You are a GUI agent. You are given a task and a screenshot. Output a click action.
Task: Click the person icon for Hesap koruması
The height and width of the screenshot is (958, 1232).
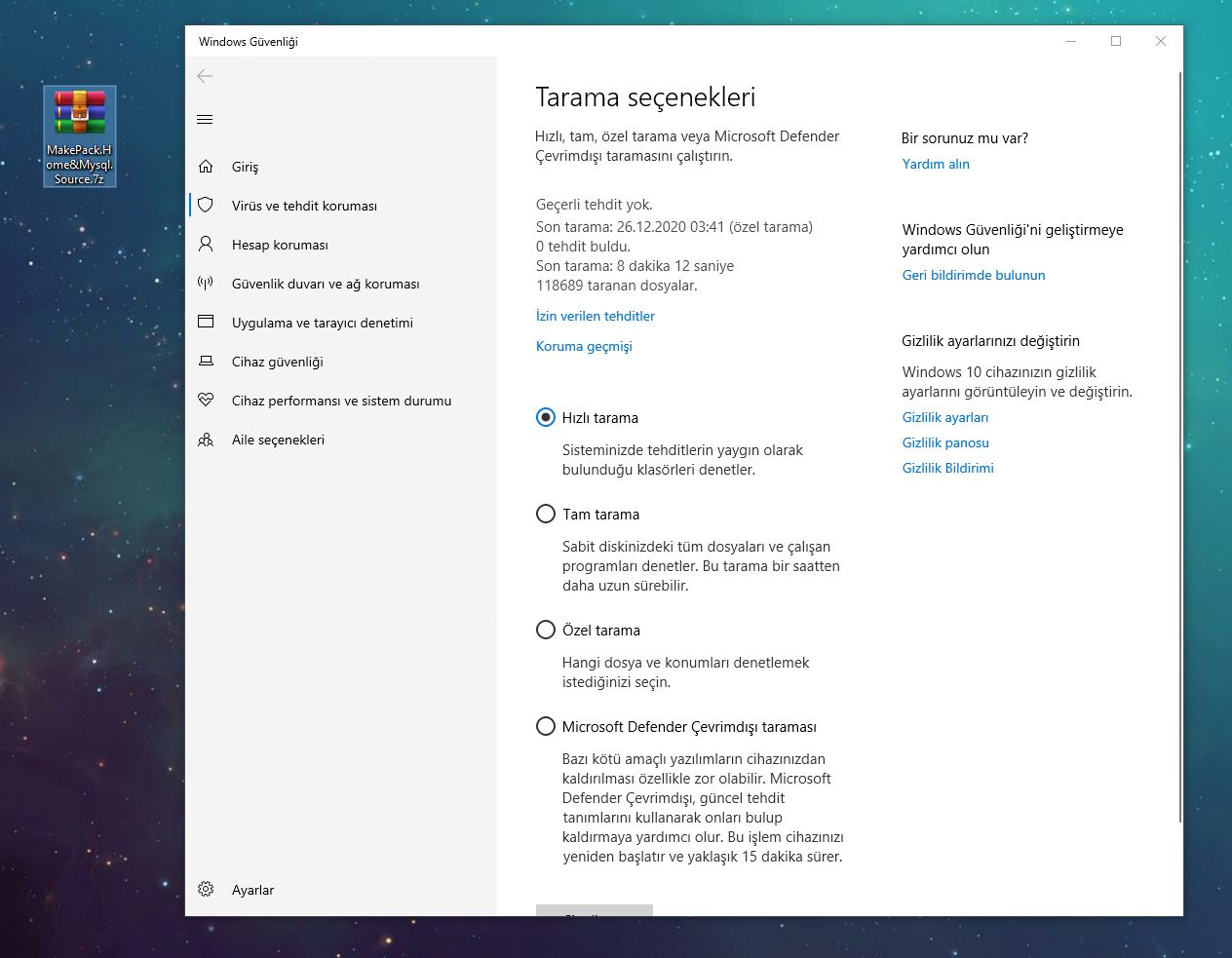pos(206,245)
